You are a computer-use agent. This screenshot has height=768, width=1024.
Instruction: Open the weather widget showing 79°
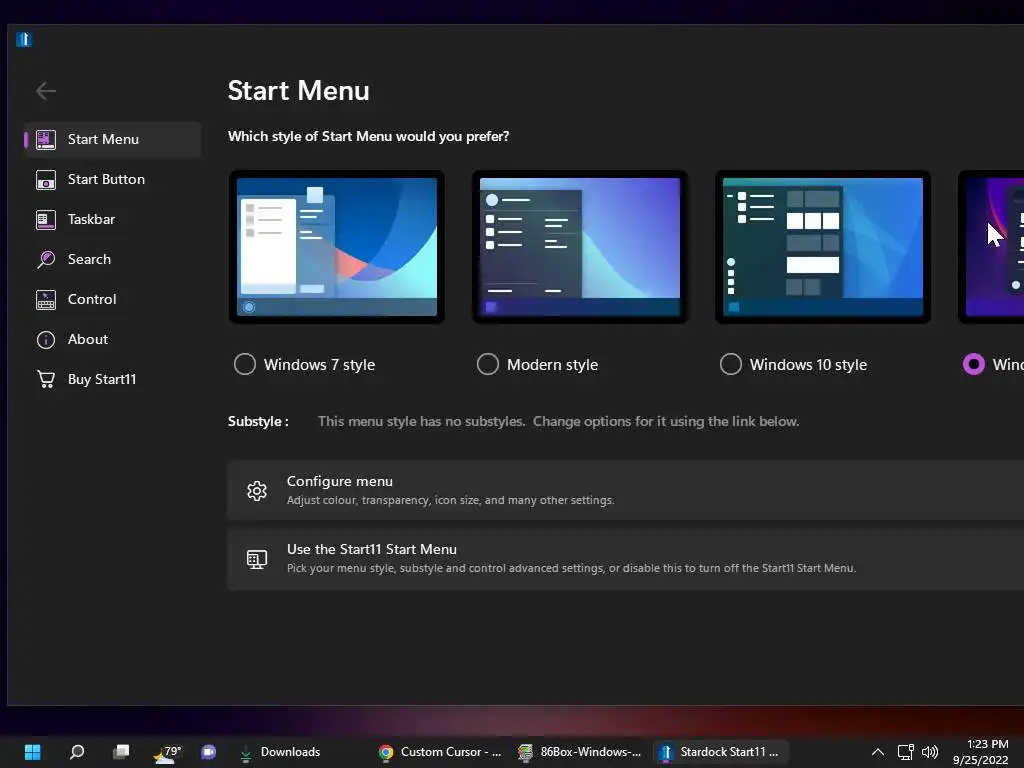coord(167,752)
